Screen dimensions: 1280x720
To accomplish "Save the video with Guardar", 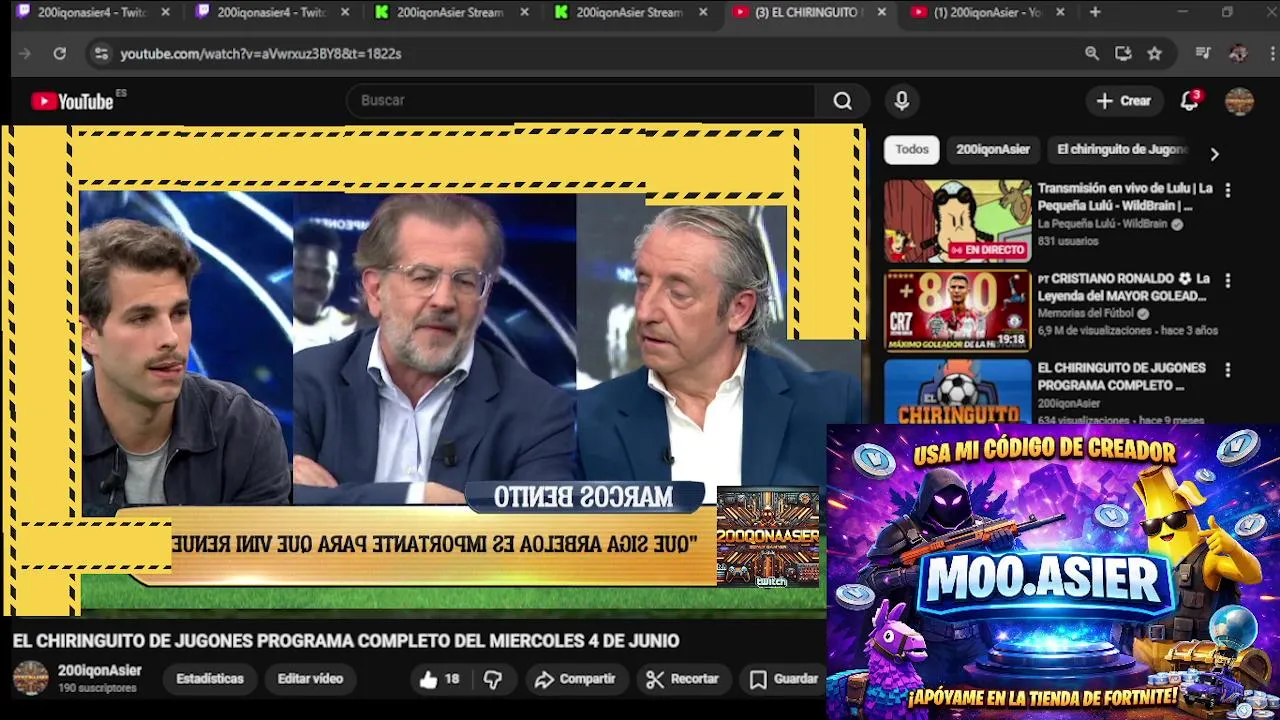I will click(x=785, y=679).
